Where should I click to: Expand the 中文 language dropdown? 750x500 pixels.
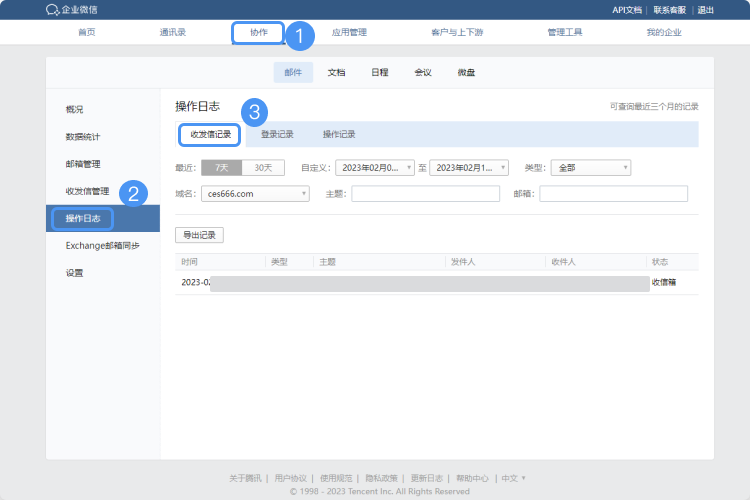pyautogui.click(x=514, y=478)
